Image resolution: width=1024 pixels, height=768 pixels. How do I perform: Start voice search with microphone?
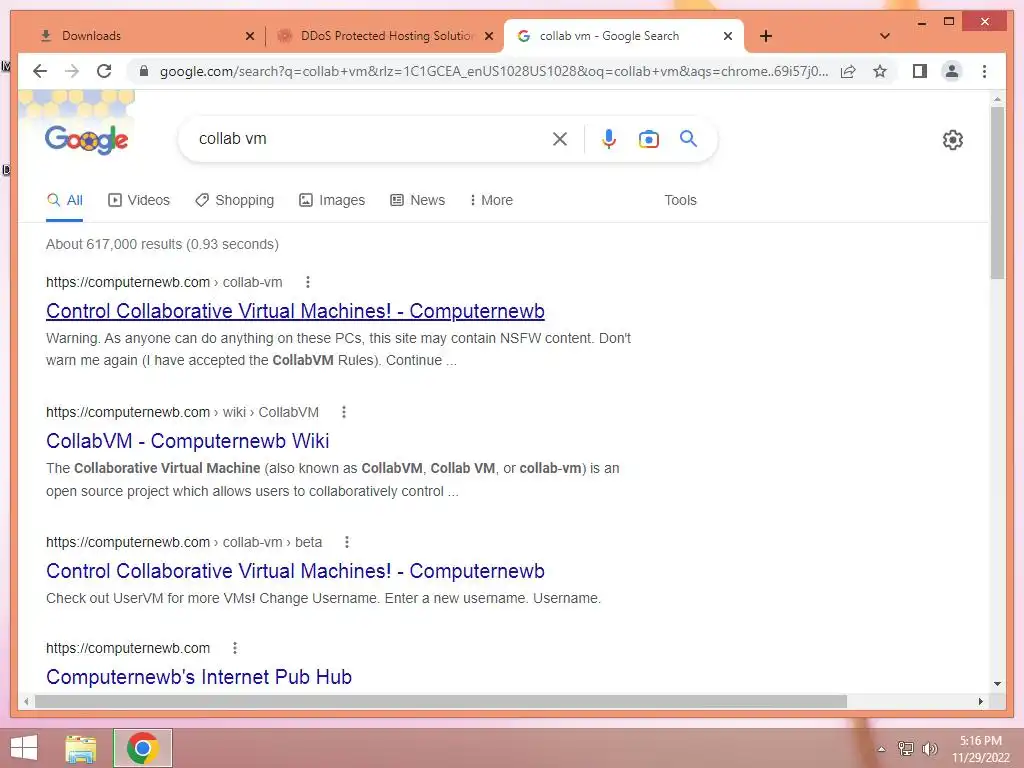[609, 138]
